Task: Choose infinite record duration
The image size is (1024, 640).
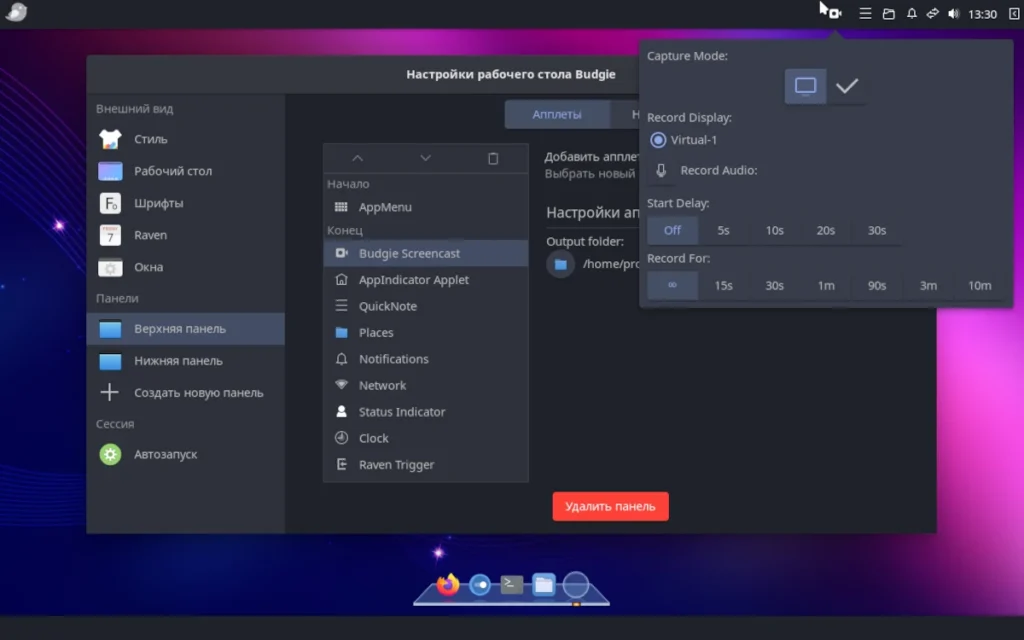Action: coord(672,285)
